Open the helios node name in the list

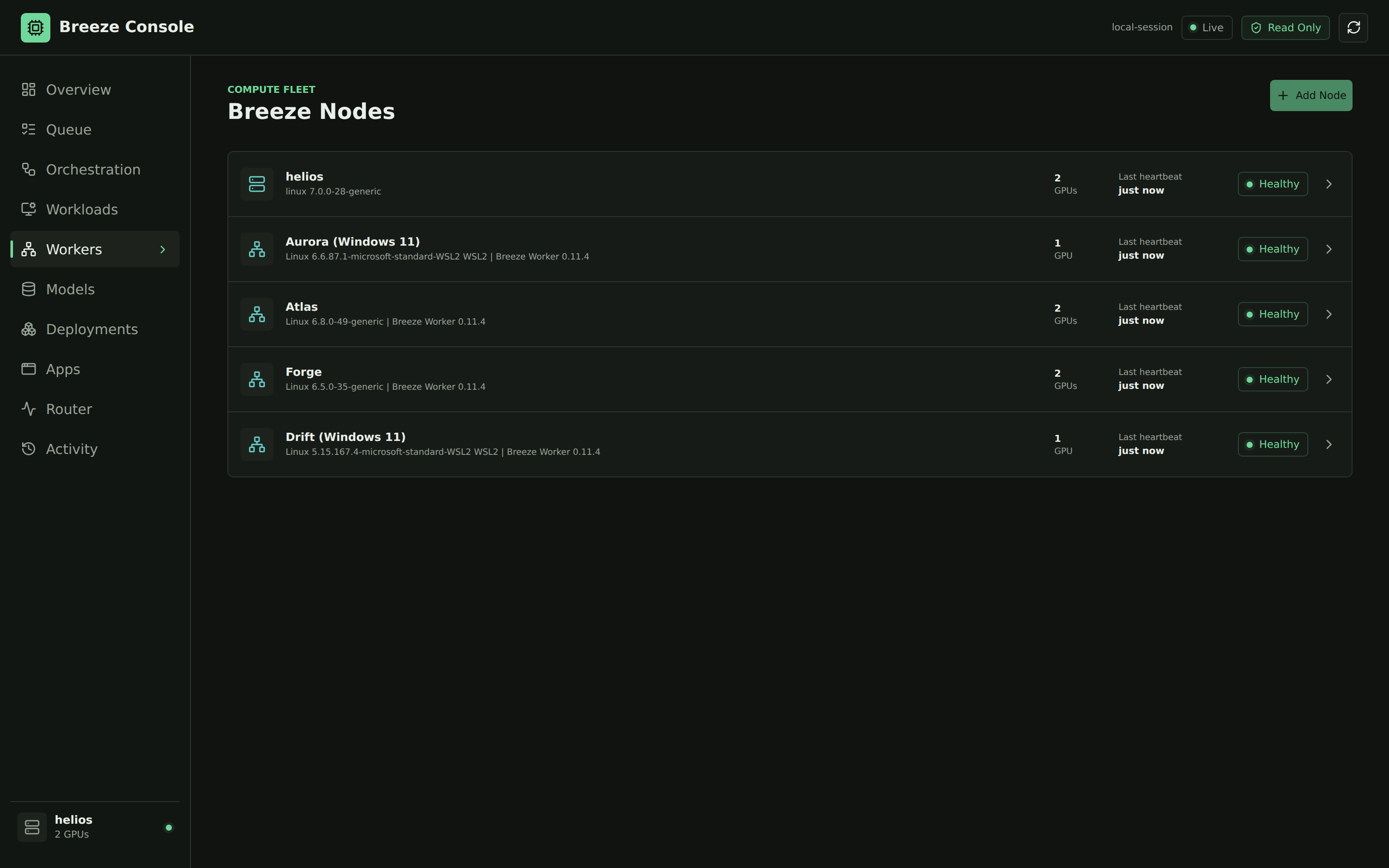click(x=304, y=176)
